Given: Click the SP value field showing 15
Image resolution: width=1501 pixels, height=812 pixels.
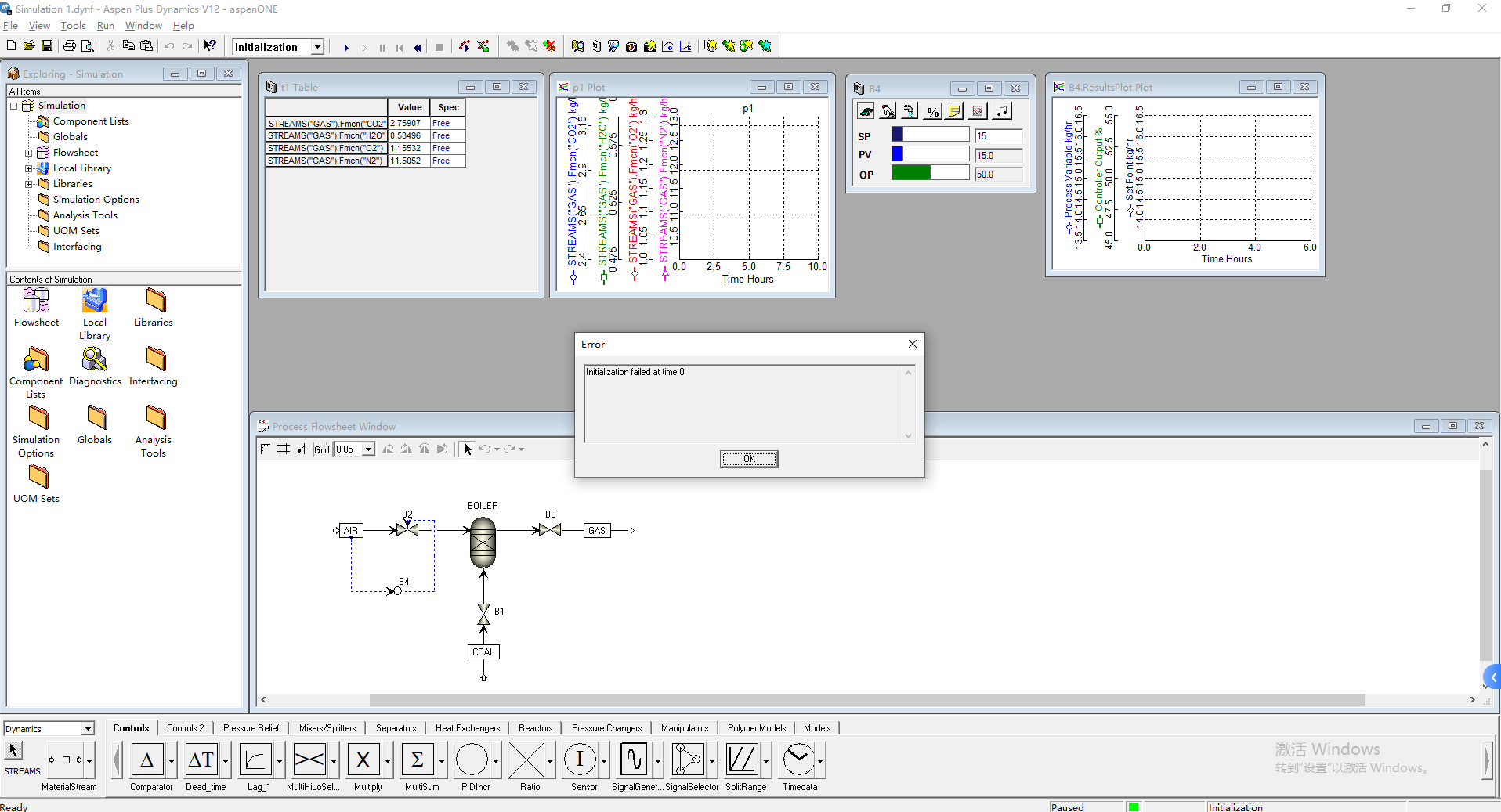Looking at the screenshot, I should (x=999, y=136).
